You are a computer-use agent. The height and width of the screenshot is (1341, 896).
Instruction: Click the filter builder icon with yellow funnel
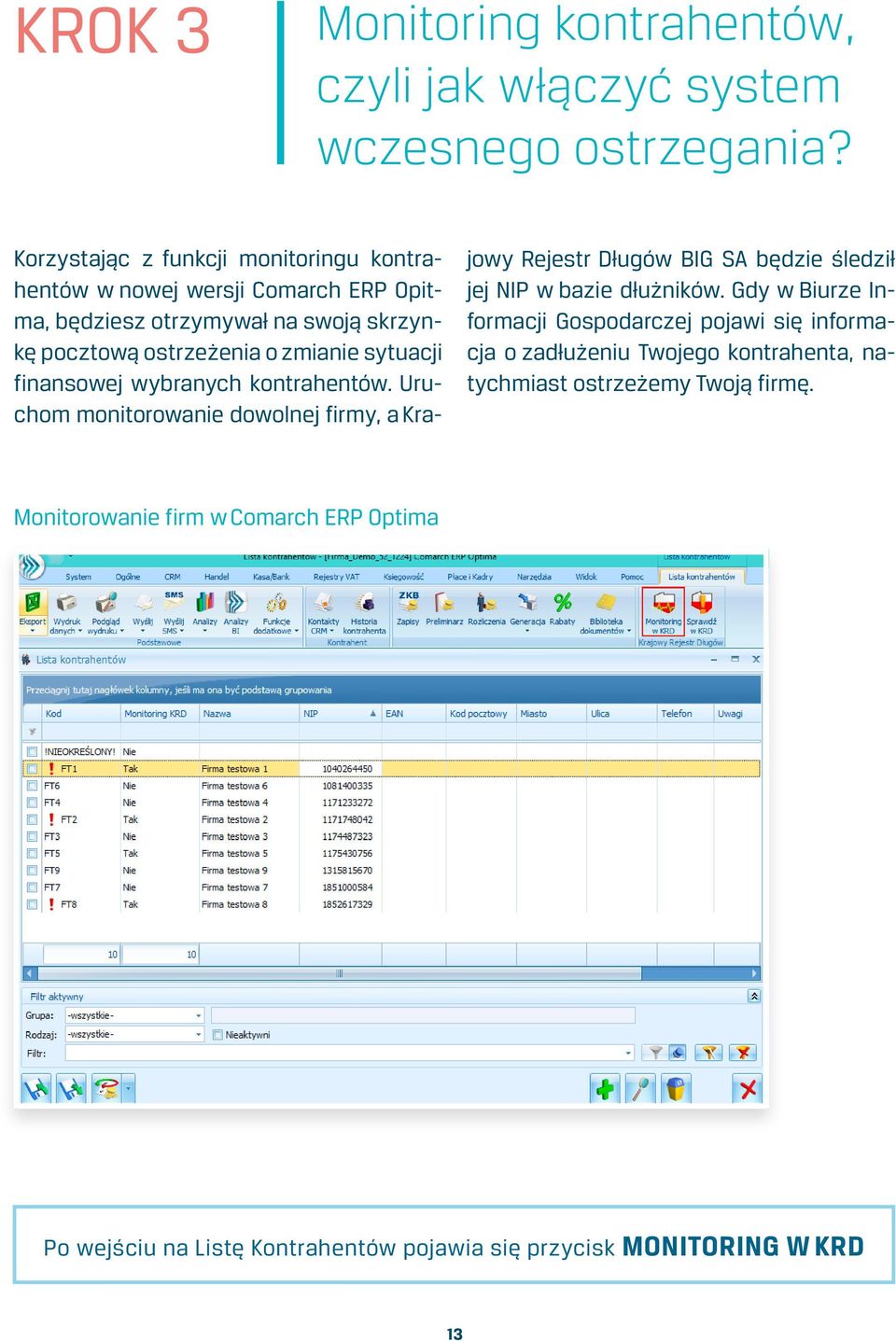coord(710,1053)
